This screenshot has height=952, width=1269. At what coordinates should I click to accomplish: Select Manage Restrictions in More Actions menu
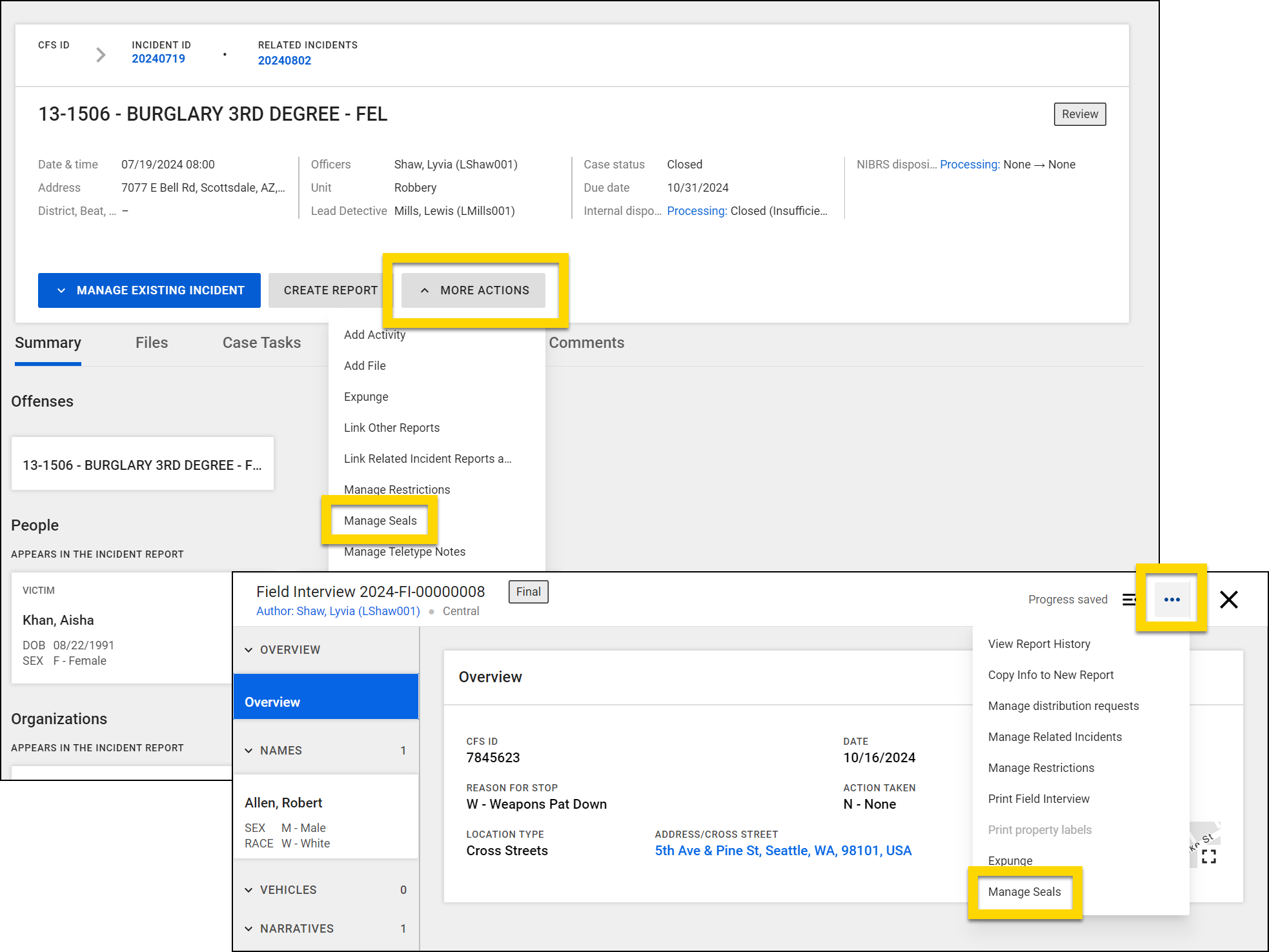[x=437, y=490]
